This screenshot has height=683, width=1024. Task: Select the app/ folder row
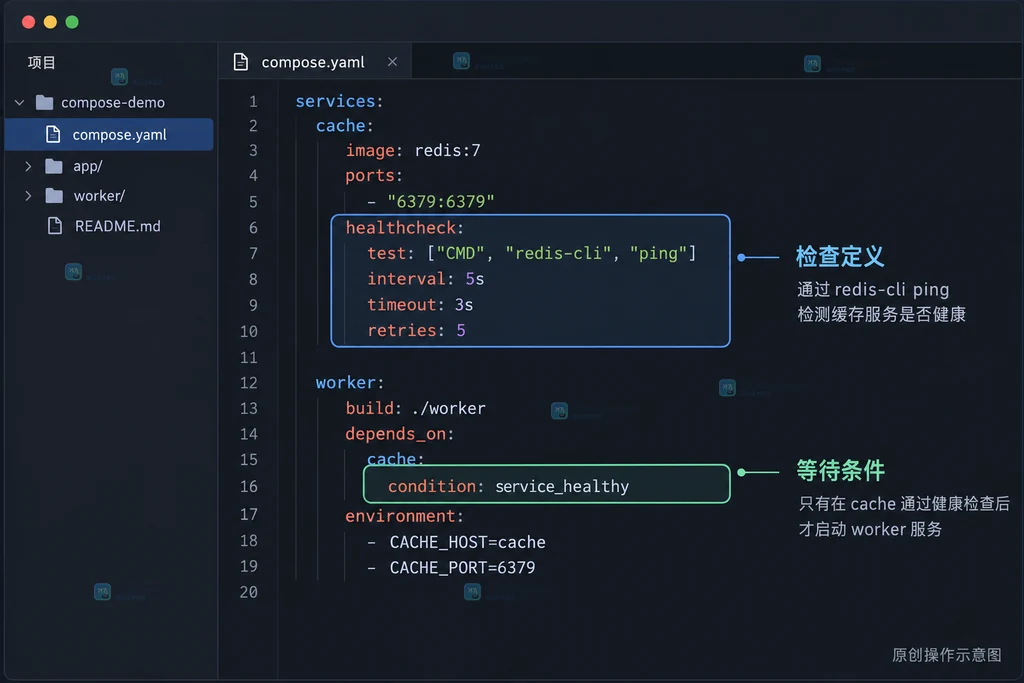[x=109, y=167]
